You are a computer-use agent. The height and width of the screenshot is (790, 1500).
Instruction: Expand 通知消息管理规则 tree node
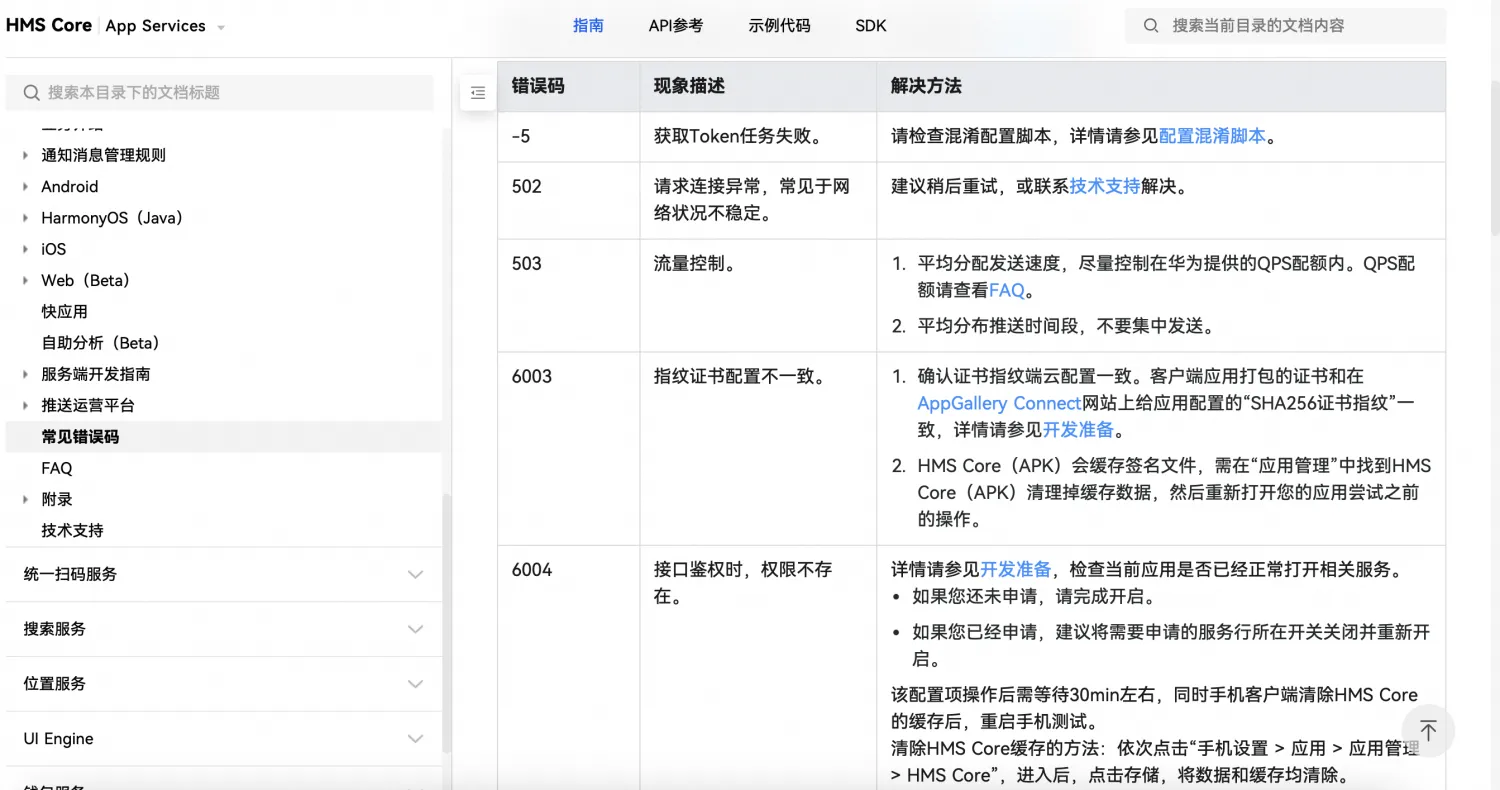coord(26,155)
